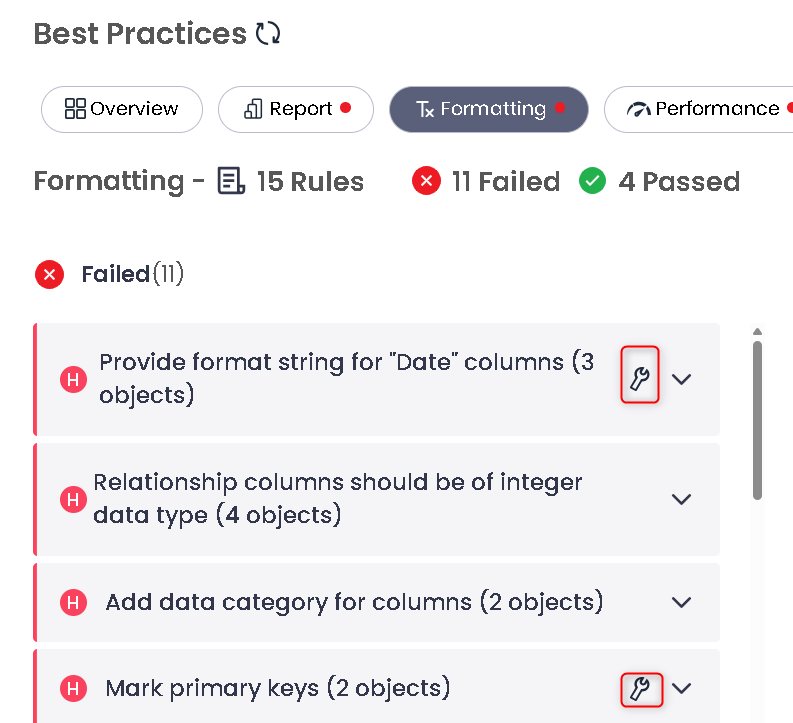Click the rules list icon beside 15 Rules
The width and height of the screenshot is (793, 723).
point(232,182)
